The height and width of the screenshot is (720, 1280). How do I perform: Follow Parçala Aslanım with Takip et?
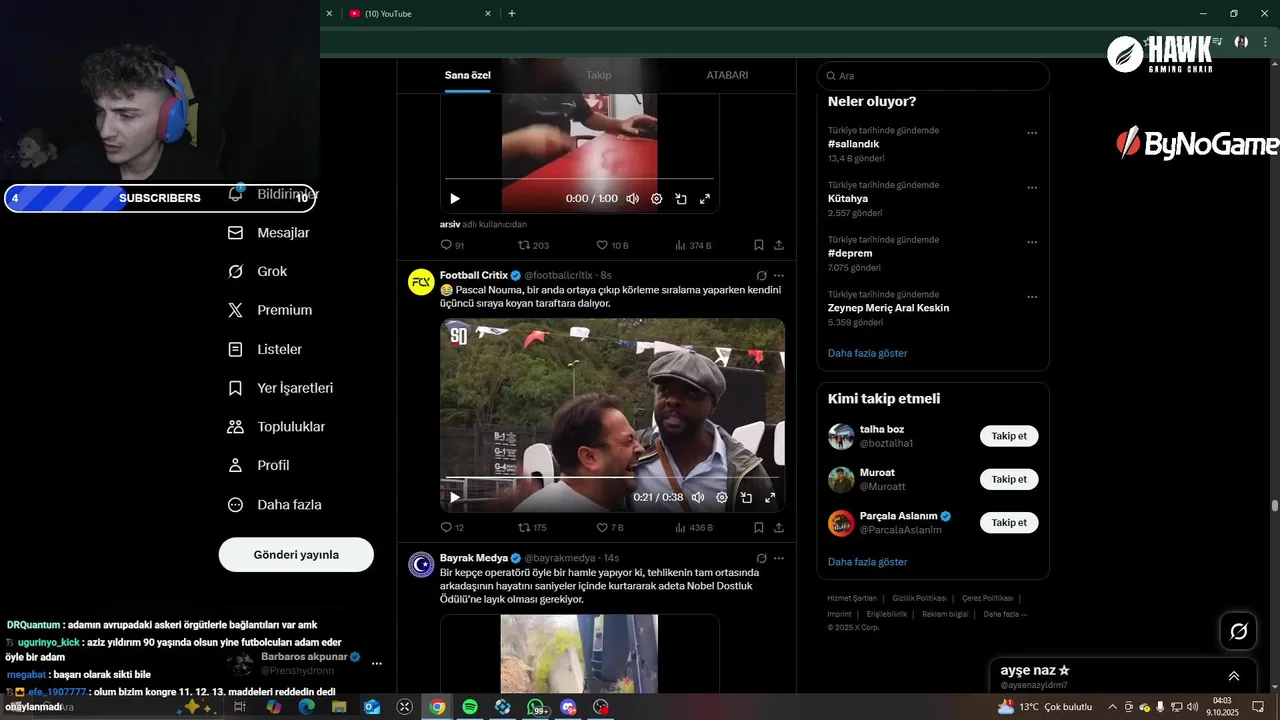pos(1009,522)
